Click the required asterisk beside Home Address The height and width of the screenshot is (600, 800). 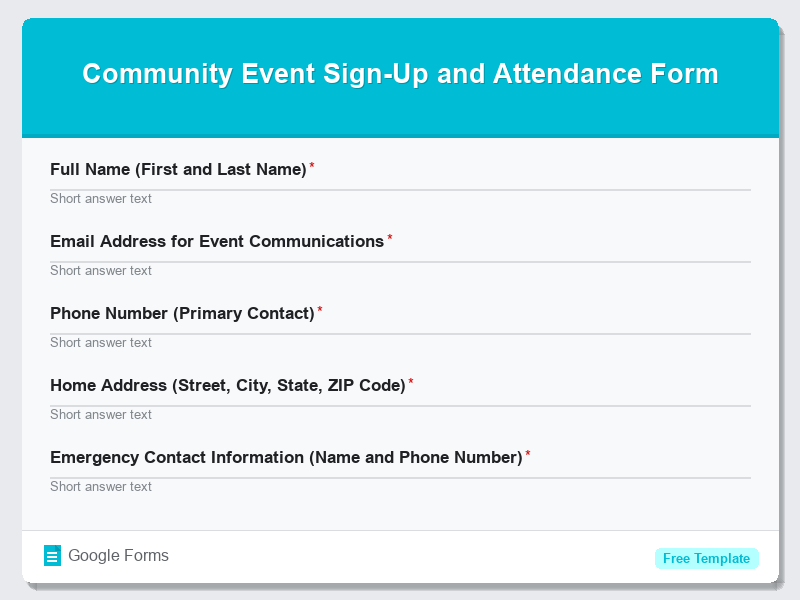pyautogui.click(x=410, y=382)
